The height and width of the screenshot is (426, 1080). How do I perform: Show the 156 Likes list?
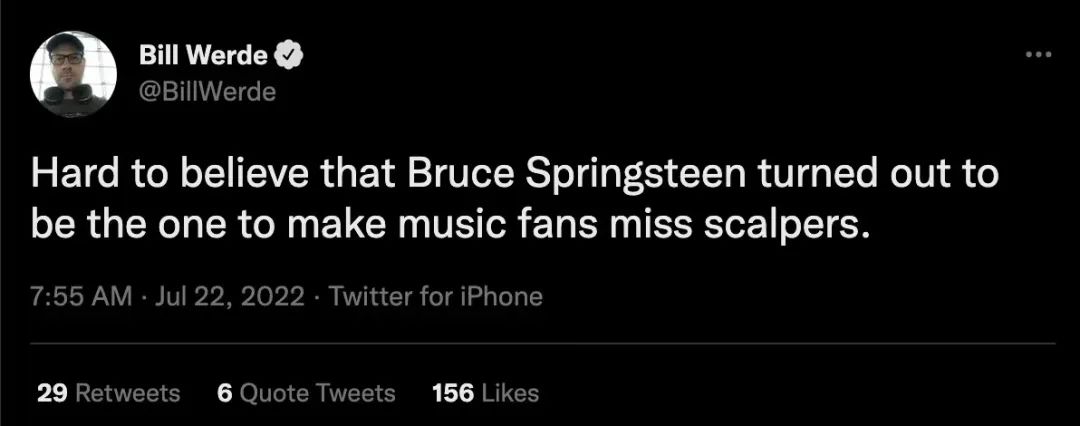pyautogui.click(x=484, y=393)
